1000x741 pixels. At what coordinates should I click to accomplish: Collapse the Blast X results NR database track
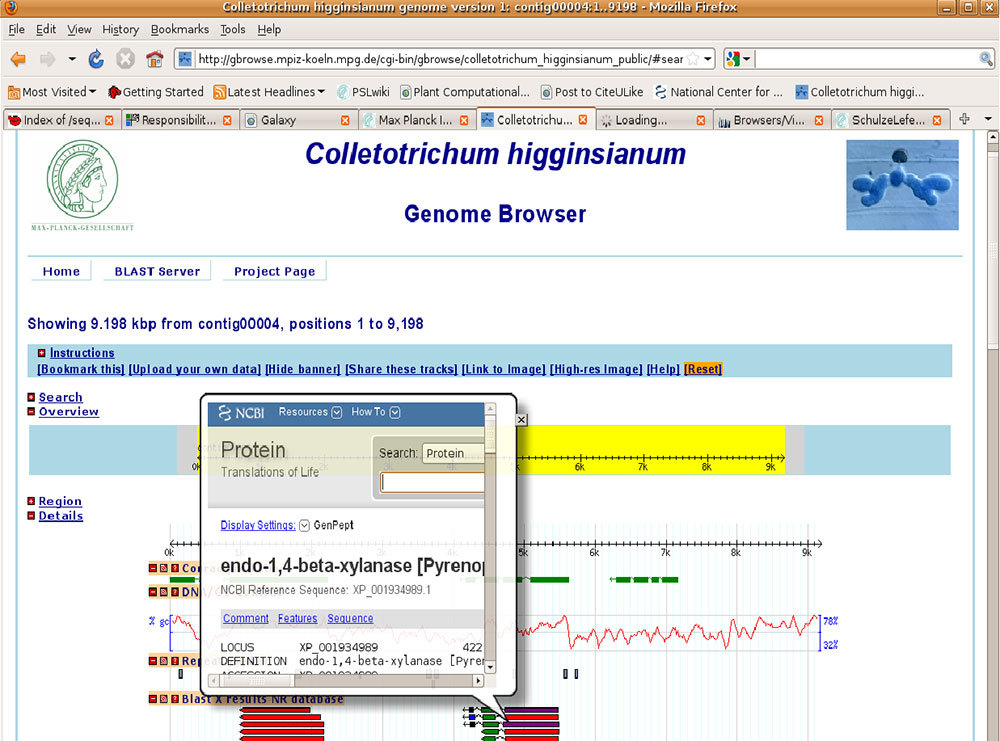click(153, 699)
